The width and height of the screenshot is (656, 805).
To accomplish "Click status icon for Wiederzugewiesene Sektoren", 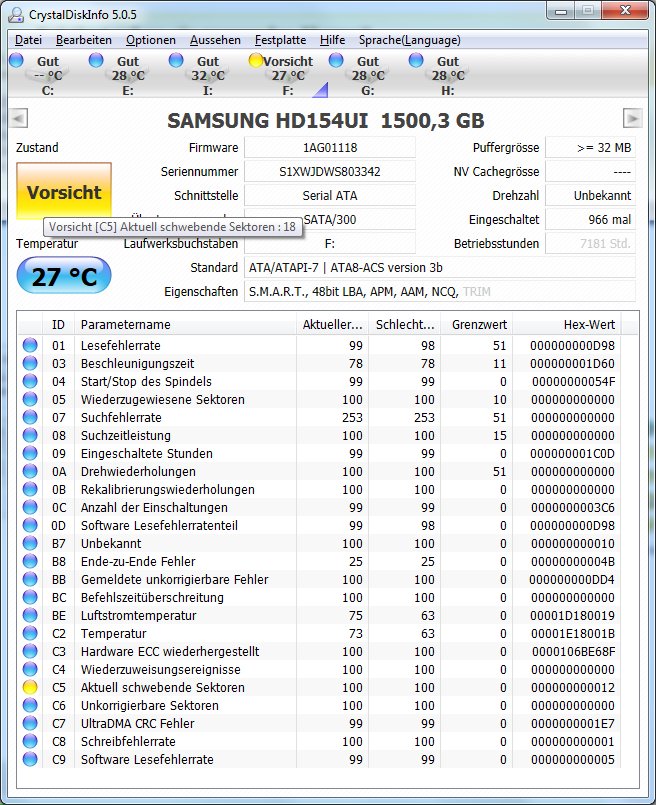I will (30, 399).
